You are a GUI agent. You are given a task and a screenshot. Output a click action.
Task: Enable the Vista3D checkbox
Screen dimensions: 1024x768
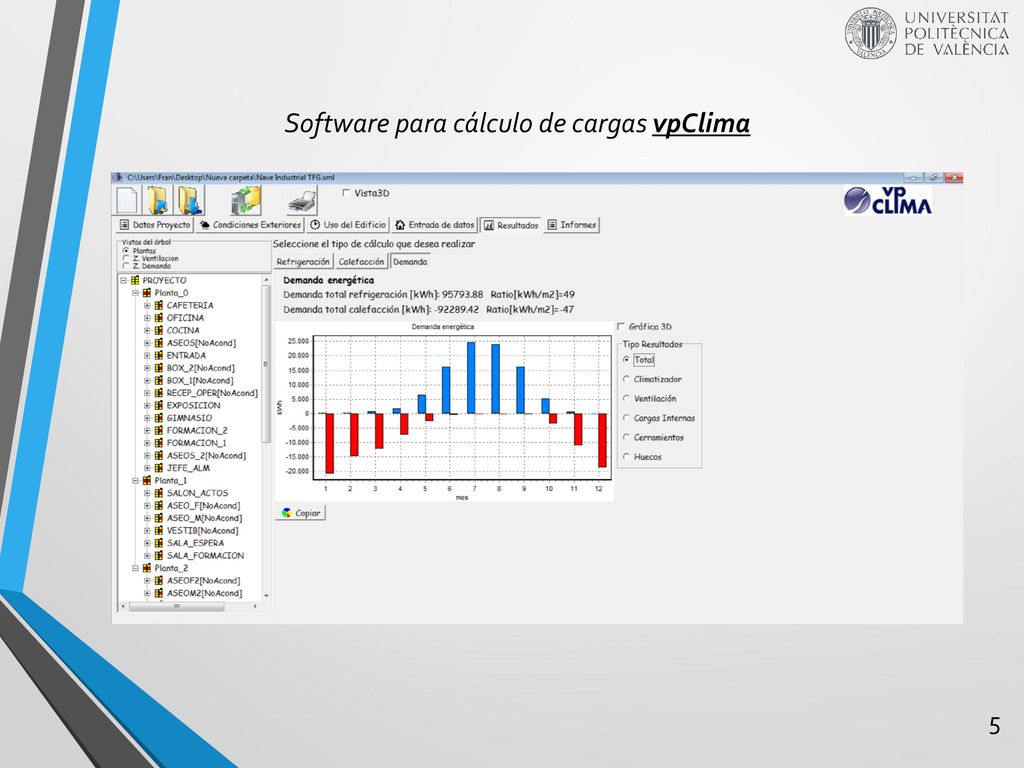347,193
